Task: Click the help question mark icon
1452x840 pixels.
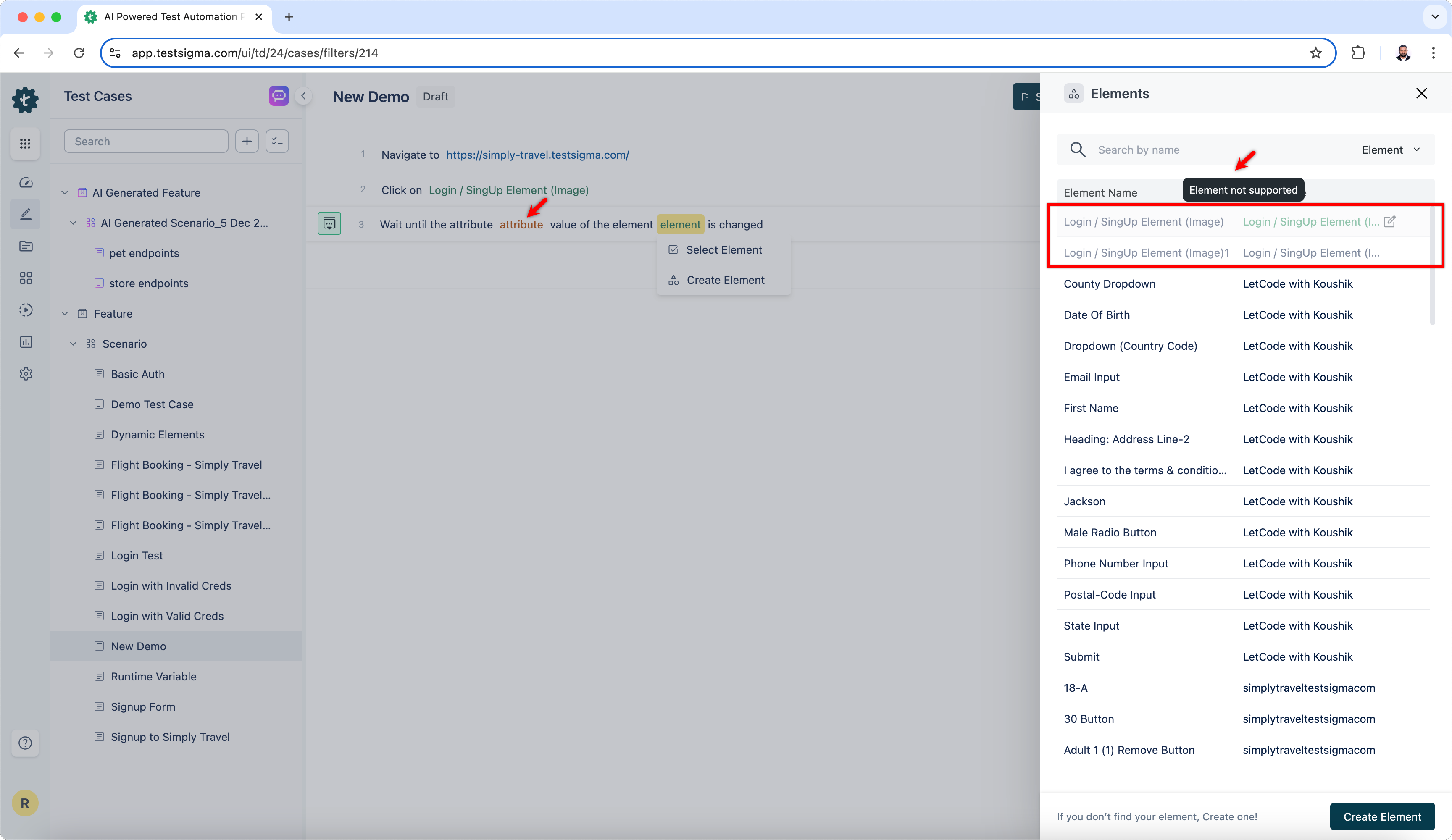Action: pyautogui.click(x=25, y=743)
